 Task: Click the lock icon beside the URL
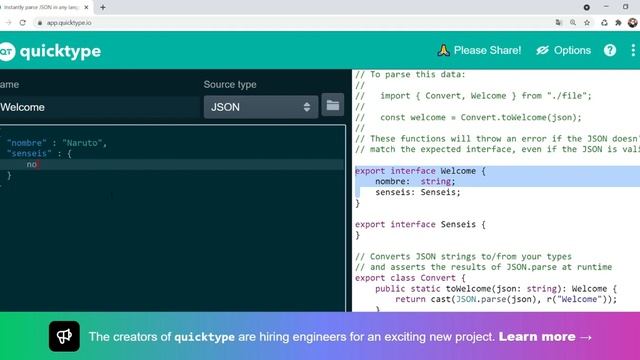tap(40, 23)
